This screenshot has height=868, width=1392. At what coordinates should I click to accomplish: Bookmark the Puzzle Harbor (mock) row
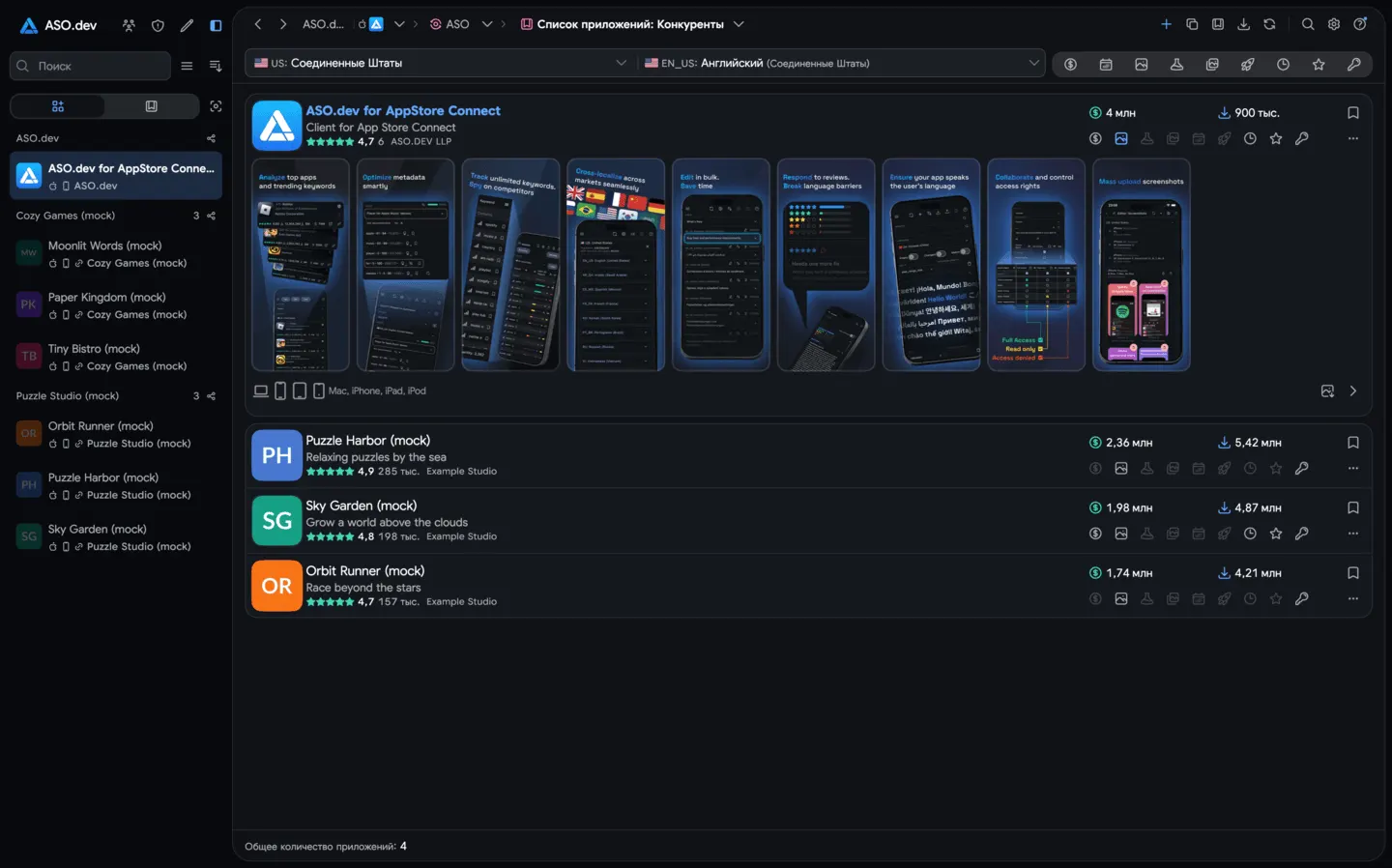click(1353, 443)
